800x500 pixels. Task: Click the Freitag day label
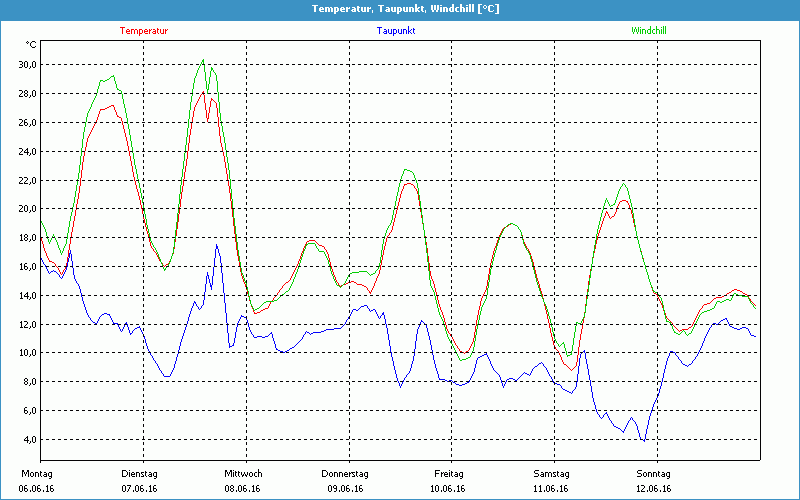click(448, 474)
